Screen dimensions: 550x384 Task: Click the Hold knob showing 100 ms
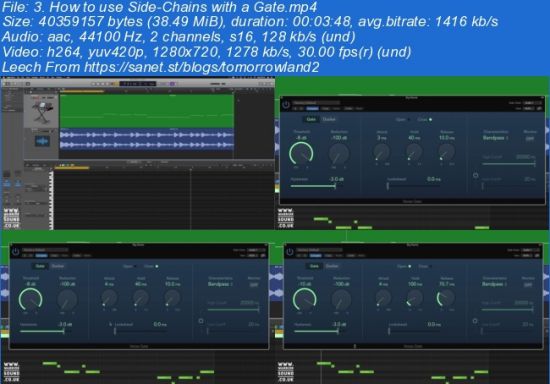[415, 298]
